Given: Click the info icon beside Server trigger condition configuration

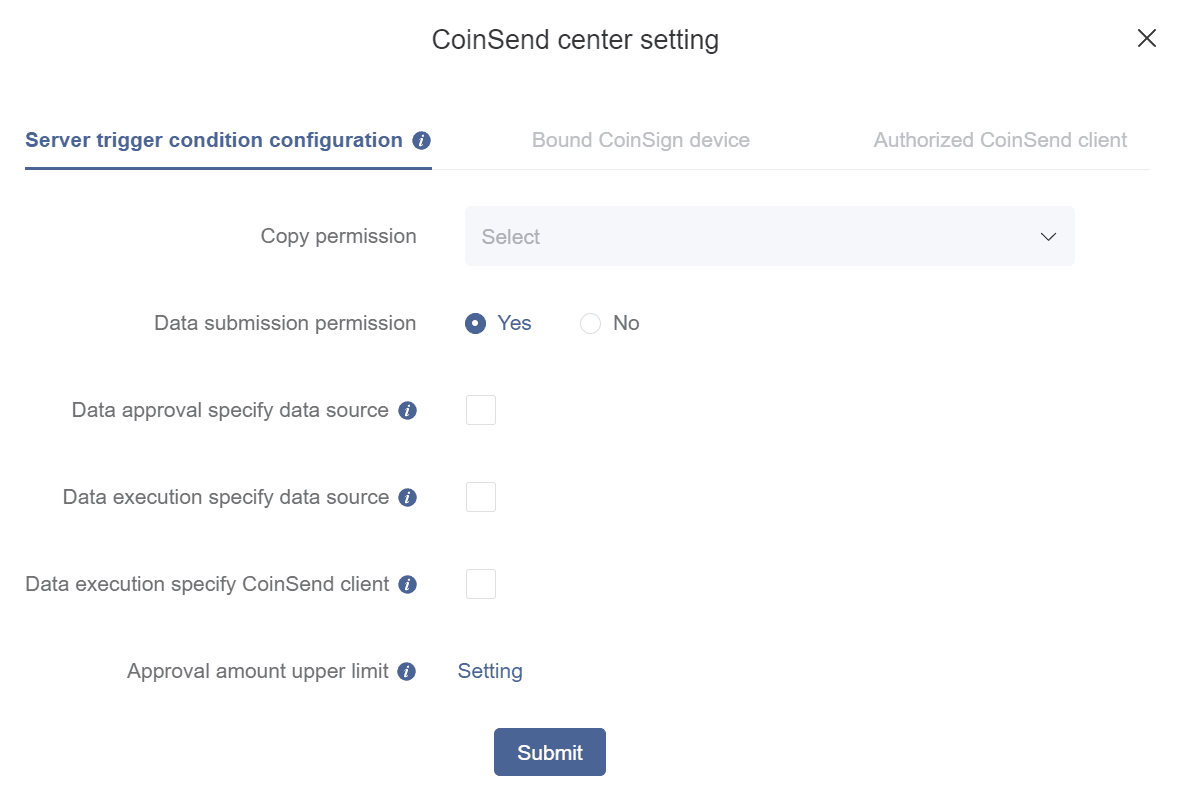Looking at the screenshot, I should tap(420, 140).
